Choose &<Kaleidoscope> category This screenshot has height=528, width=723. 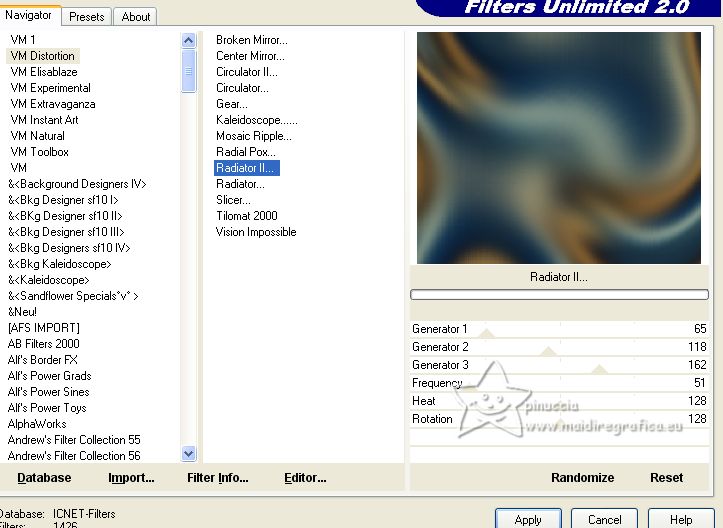point(48,280)
